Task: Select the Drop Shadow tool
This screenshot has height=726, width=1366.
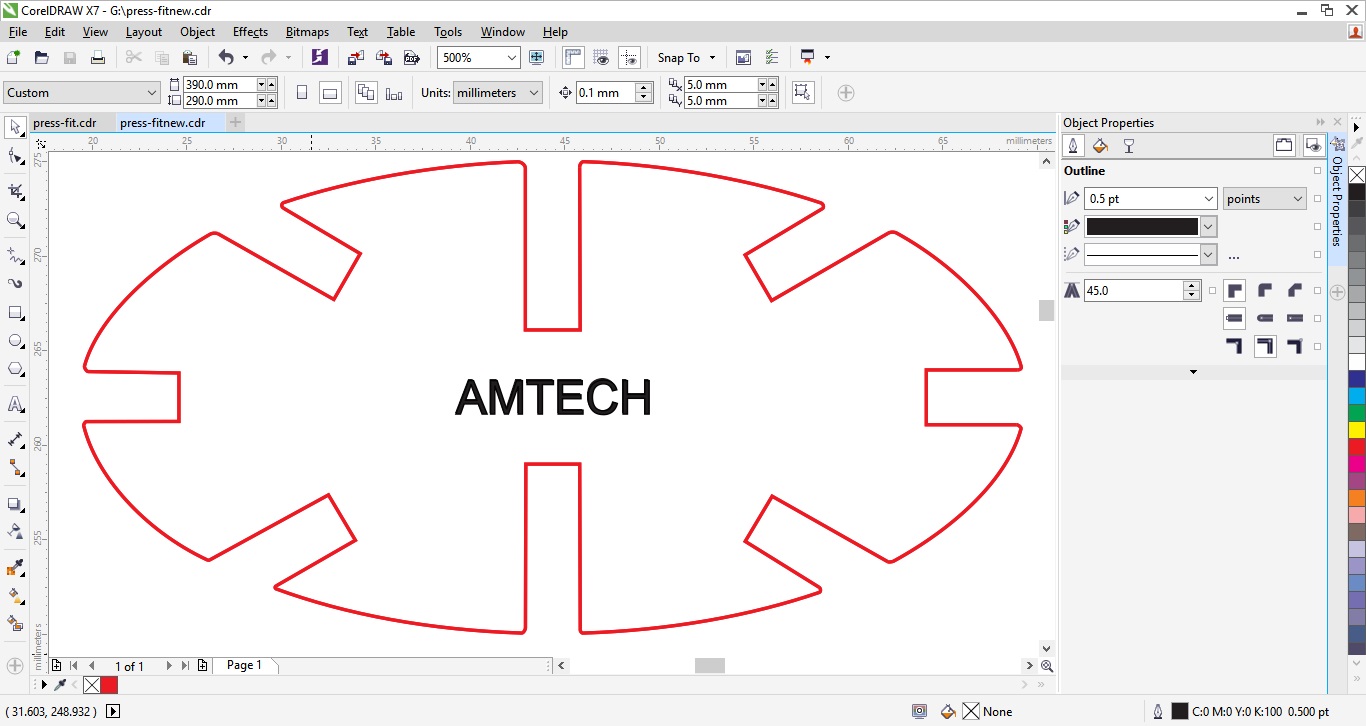Action: 15,504
